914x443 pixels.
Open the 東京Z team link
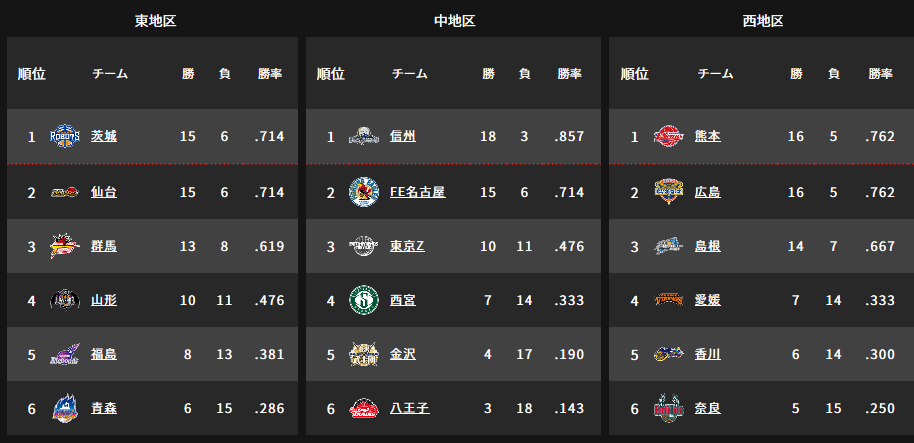[x=409, y=245]
